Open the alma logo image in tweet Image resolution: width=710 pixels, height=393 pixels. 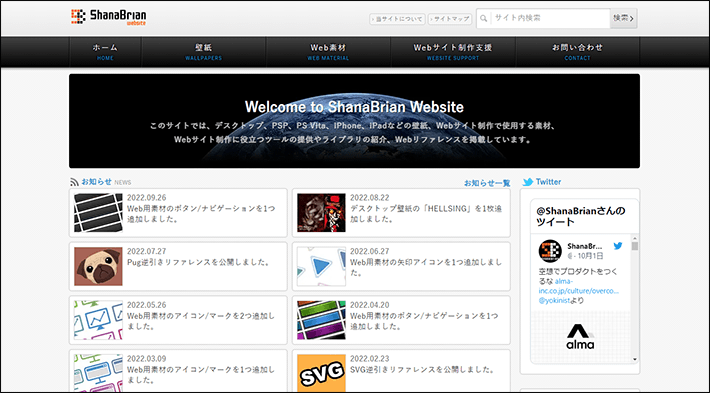(x=580, y=336)
